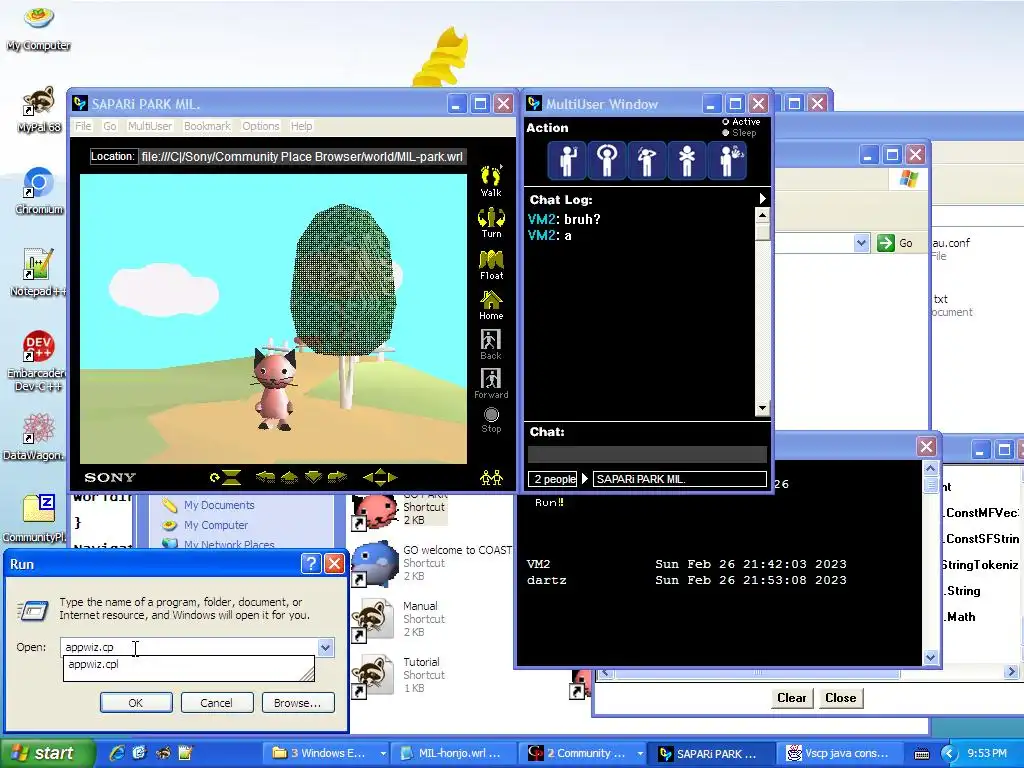1024x768 pixels.
Task: Click the Internet Explorer quick launch icon
Action: coord(116,753)
